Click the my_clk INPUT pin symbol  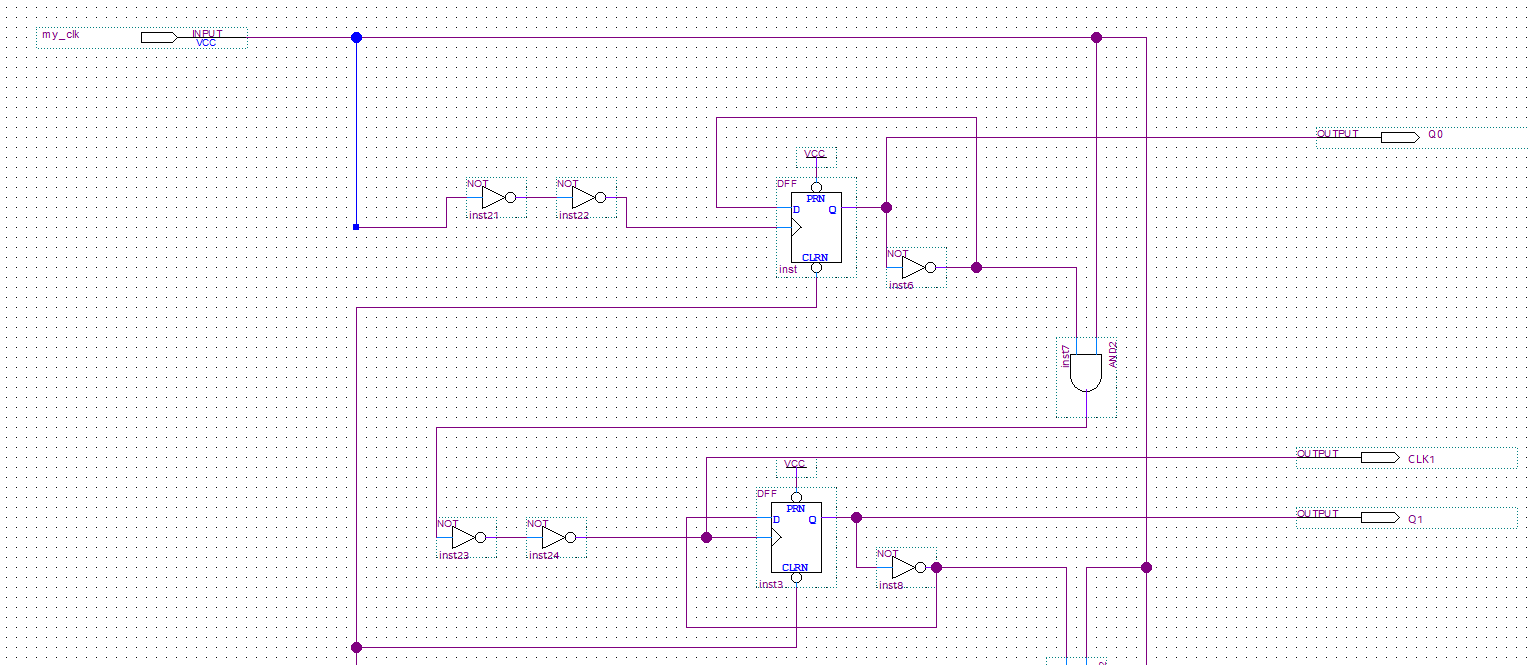pyautogui.click(x=160, y=36)
